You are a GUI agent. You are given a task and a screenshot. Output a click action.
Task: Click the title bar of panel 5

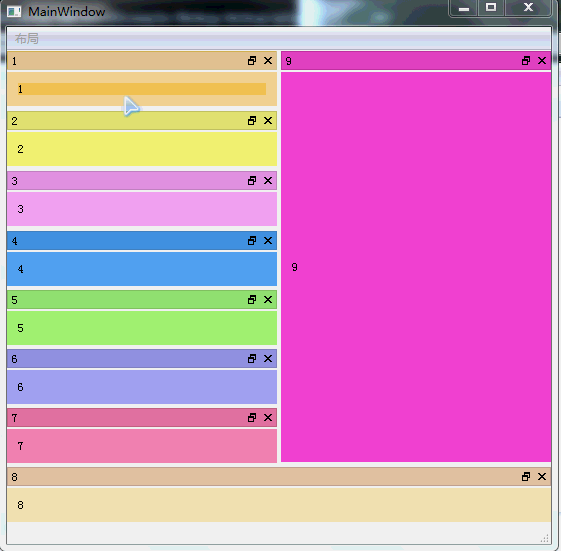tap(142, 299)
